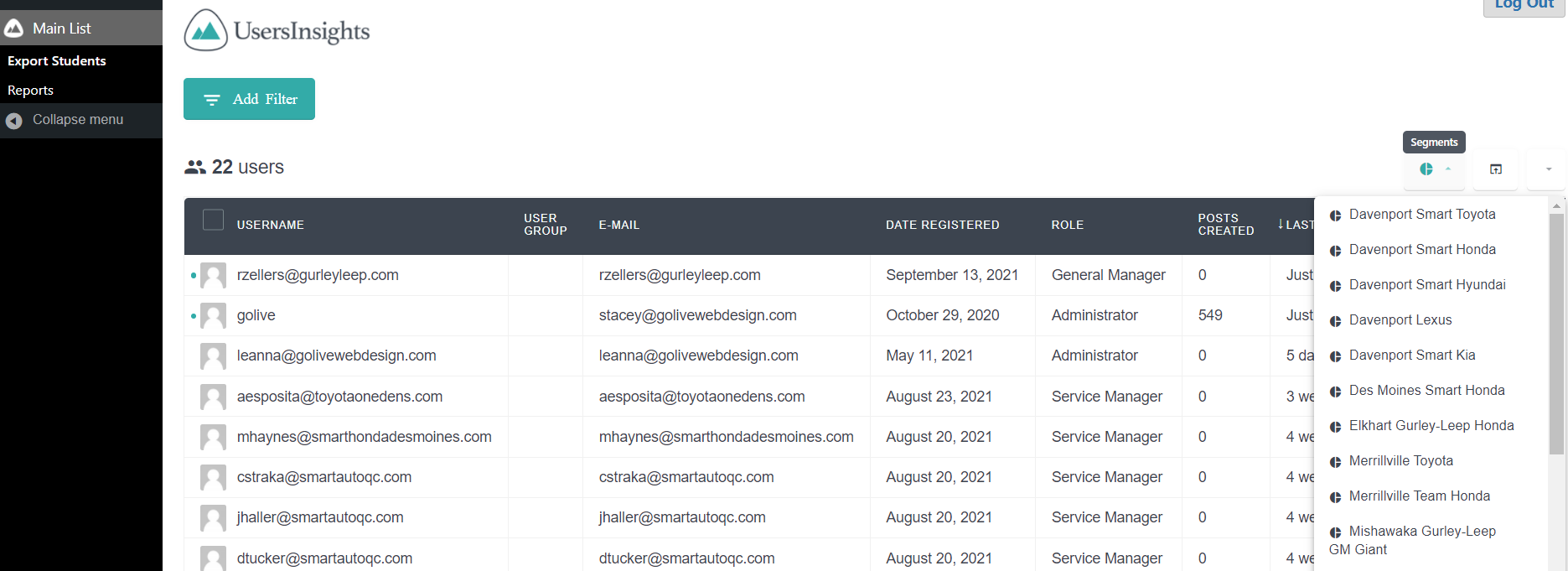Toggle the select-all users checkbox
Image resolution: width=1568 pixels, height=571 pixels.
click(214, 220)
